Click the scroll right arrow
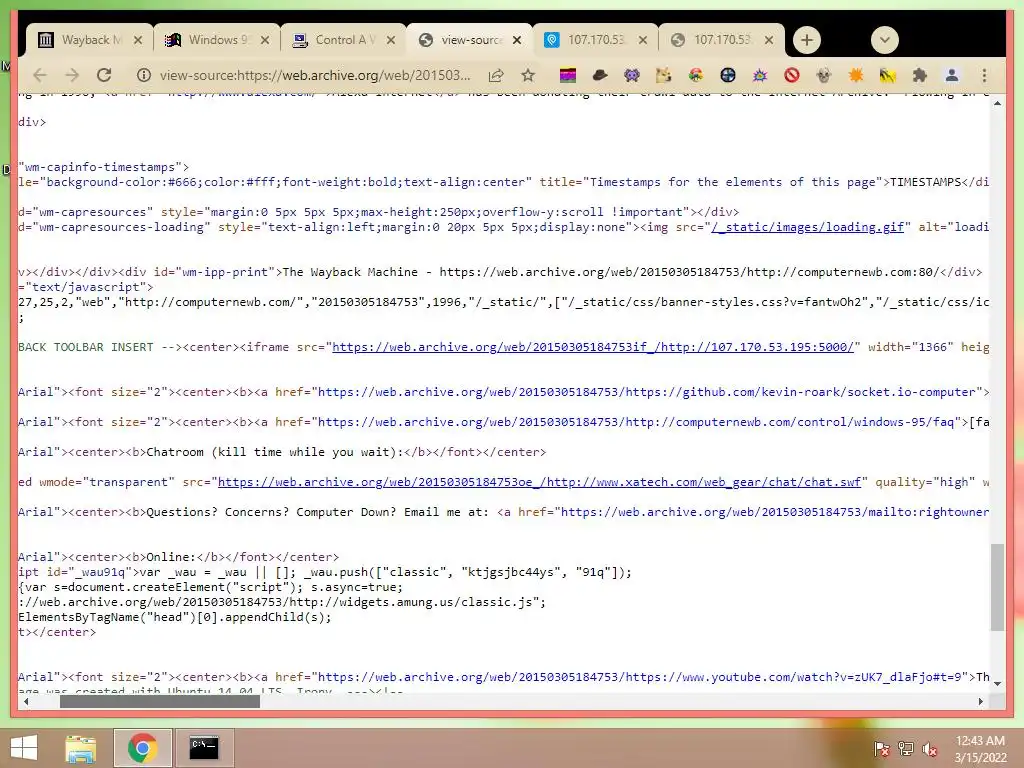Image resolution: width=1024 pixels, height=768 pixels. tap(980, 701)
